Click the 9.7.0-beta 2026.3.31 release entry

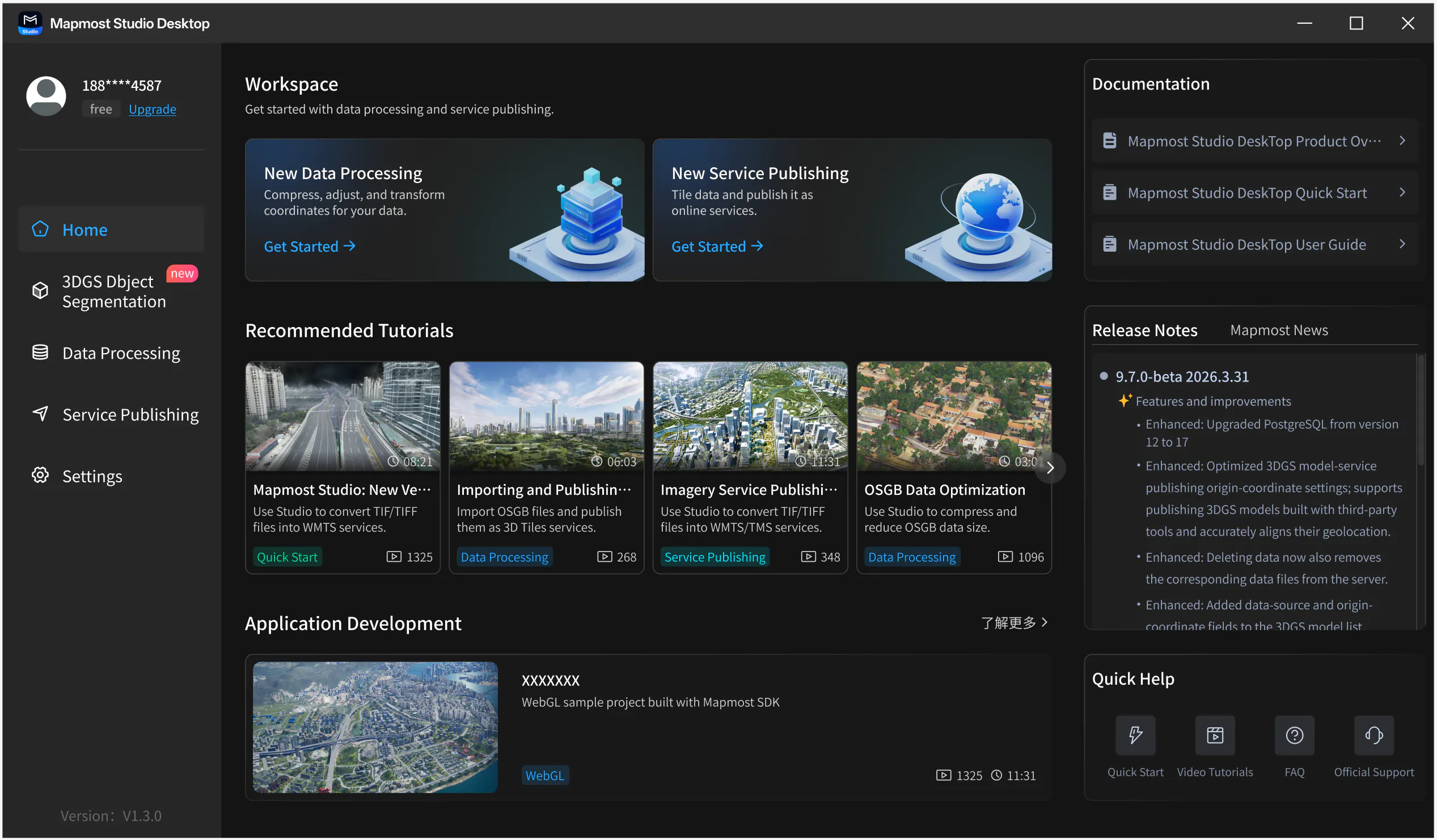1182,376
